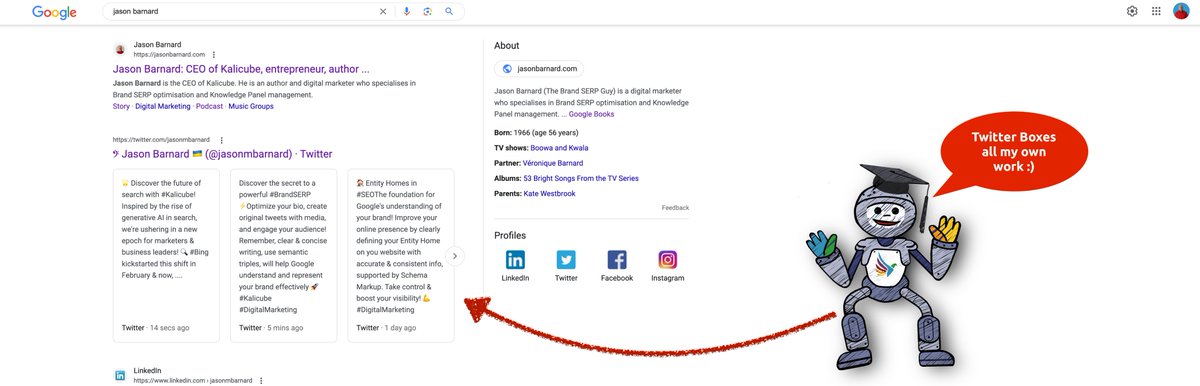Click the magnifier search button
The width and height of the screenshot is (1200, 386).
tap(449, 11)
